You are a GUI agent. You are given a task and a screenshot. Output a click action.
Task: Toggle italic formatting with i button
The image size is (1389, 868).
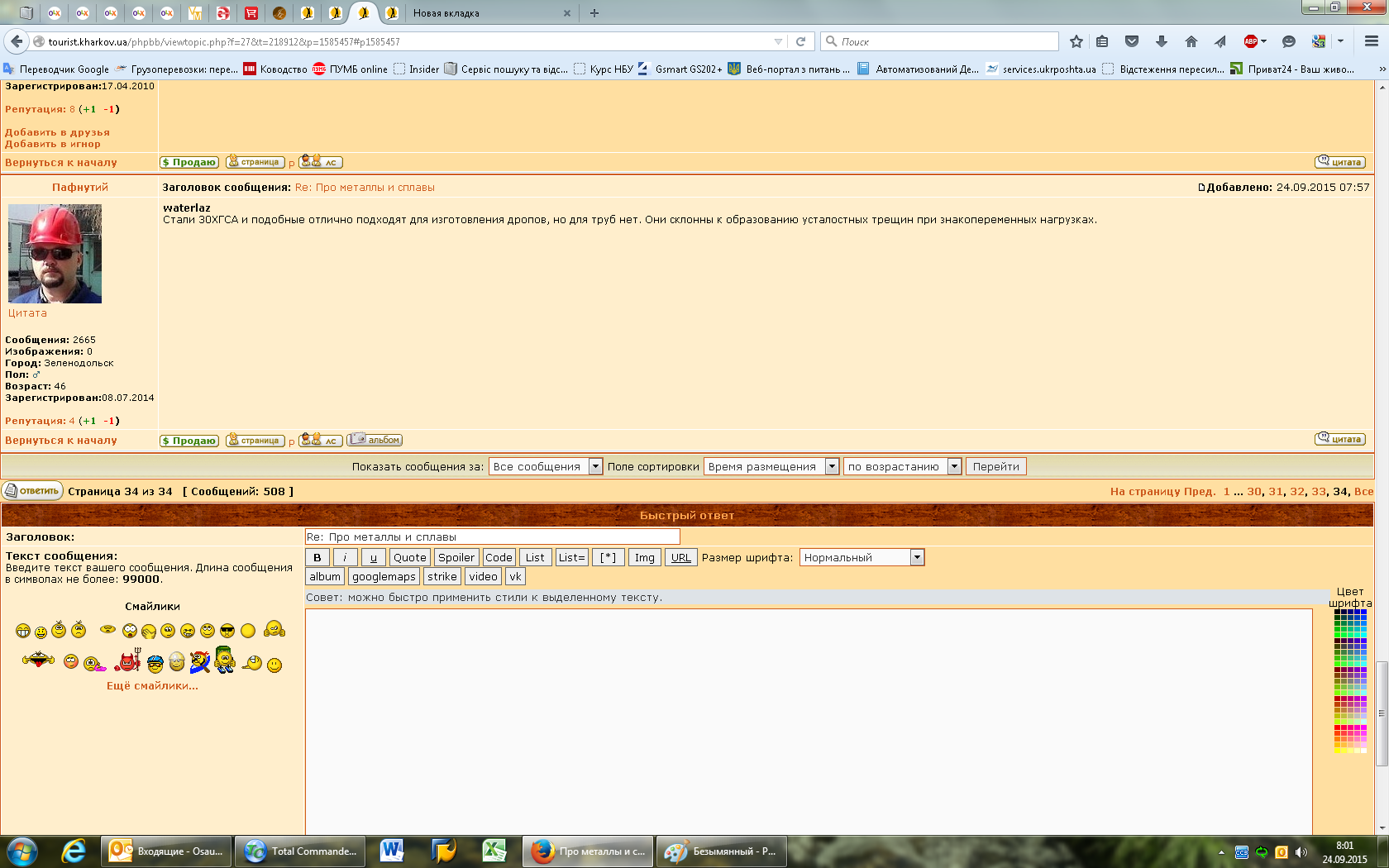pos(345,557)
